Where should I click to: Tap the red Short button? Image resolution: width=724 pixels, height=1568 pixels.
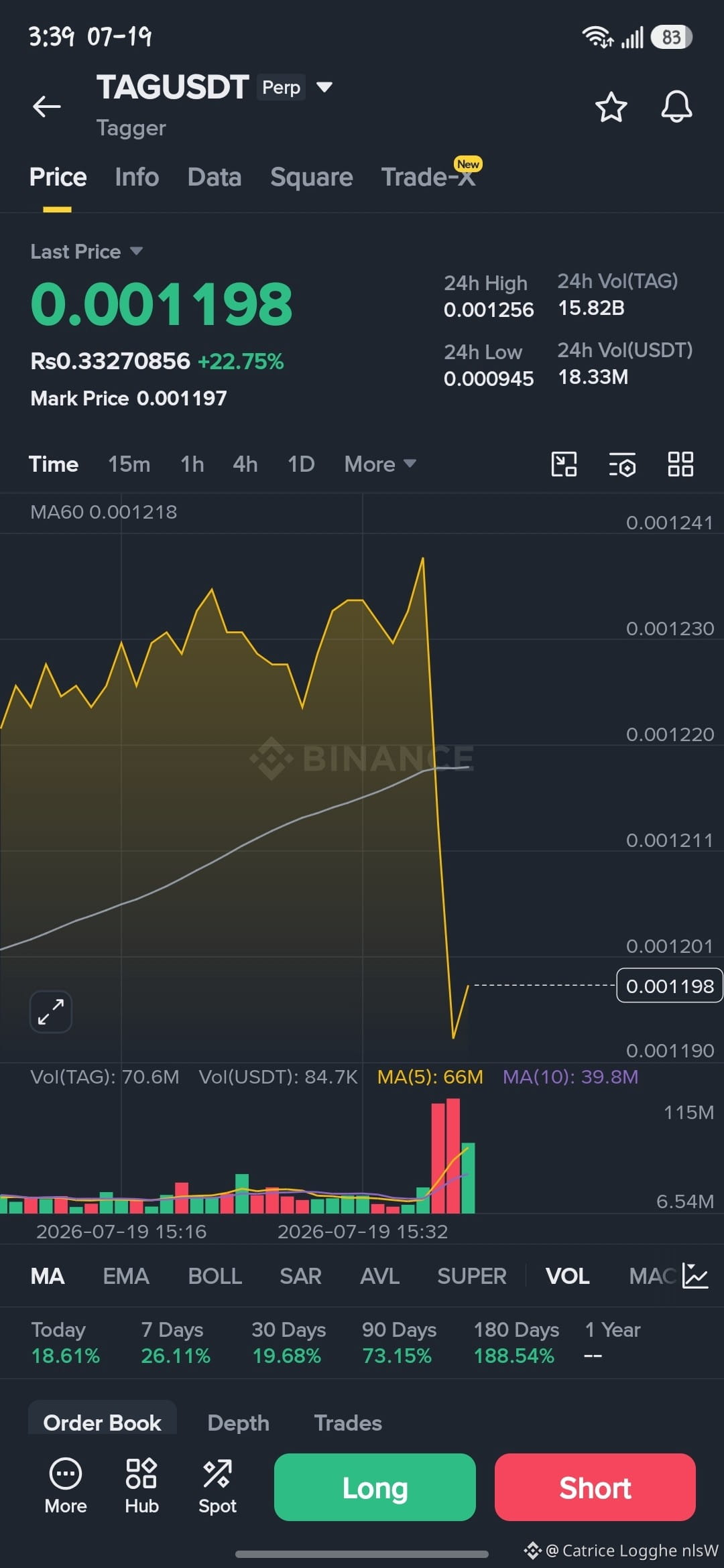pos(595,1487)
